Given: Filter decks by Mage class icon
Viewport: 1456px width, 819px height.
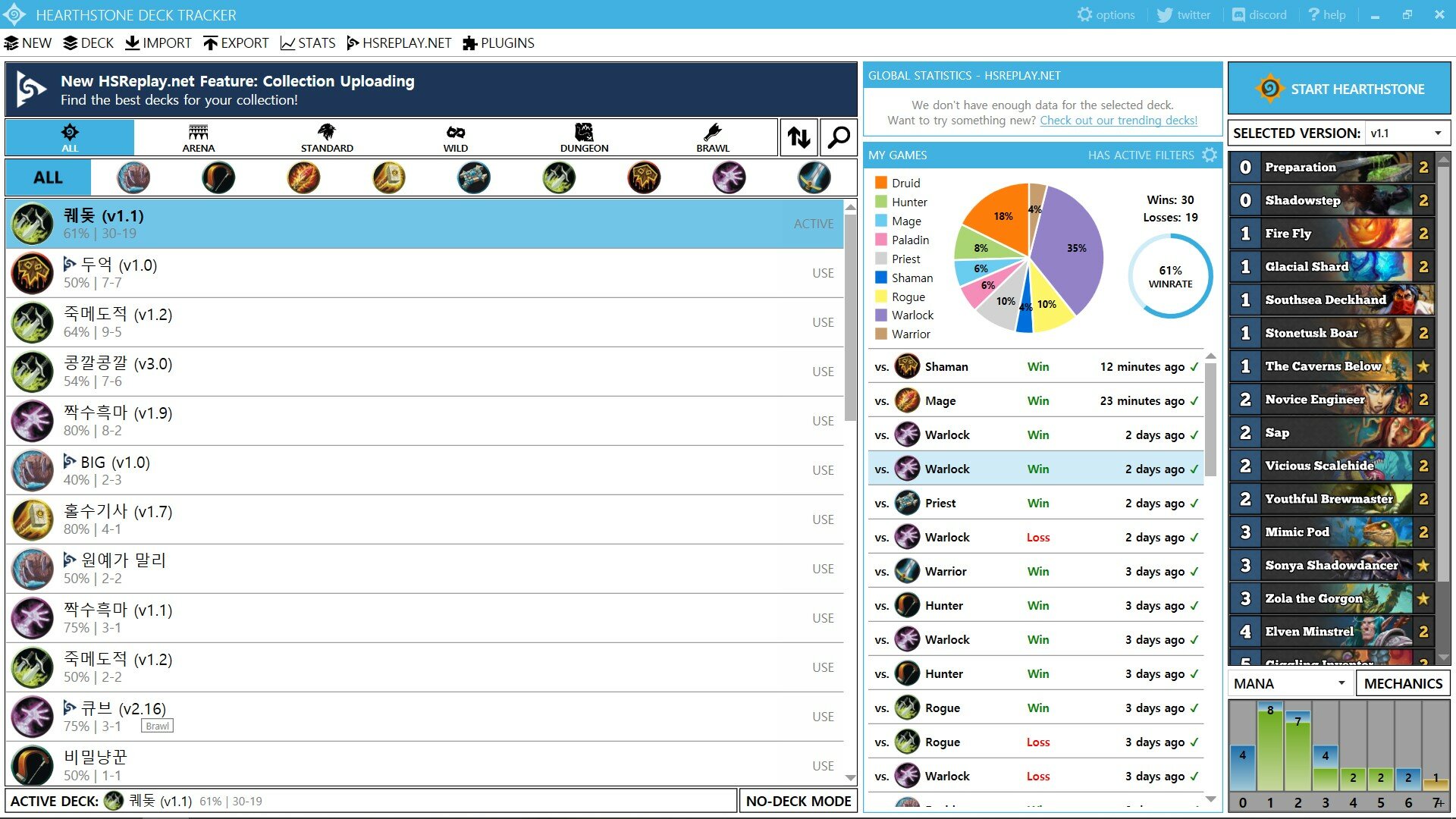Looking at the screenshot, I should 303,177.
